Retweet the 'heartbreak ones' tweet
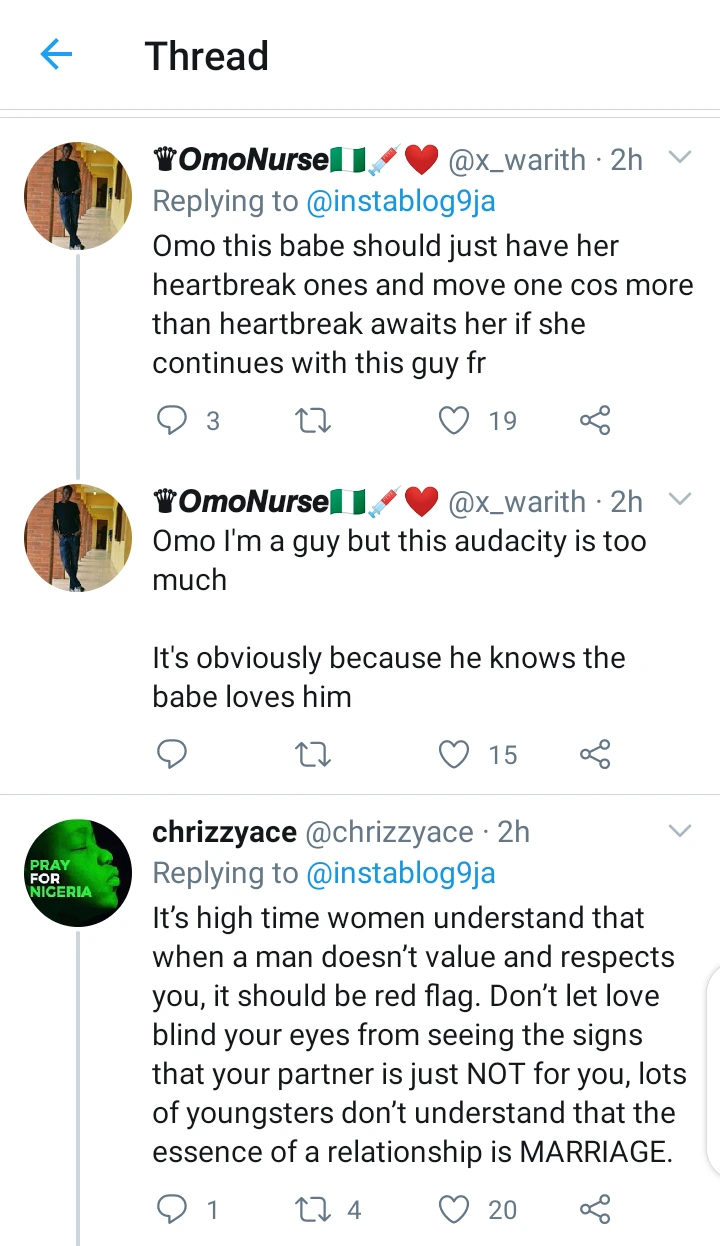This screenshot has height=1246, width=720. tap(314, 421)
